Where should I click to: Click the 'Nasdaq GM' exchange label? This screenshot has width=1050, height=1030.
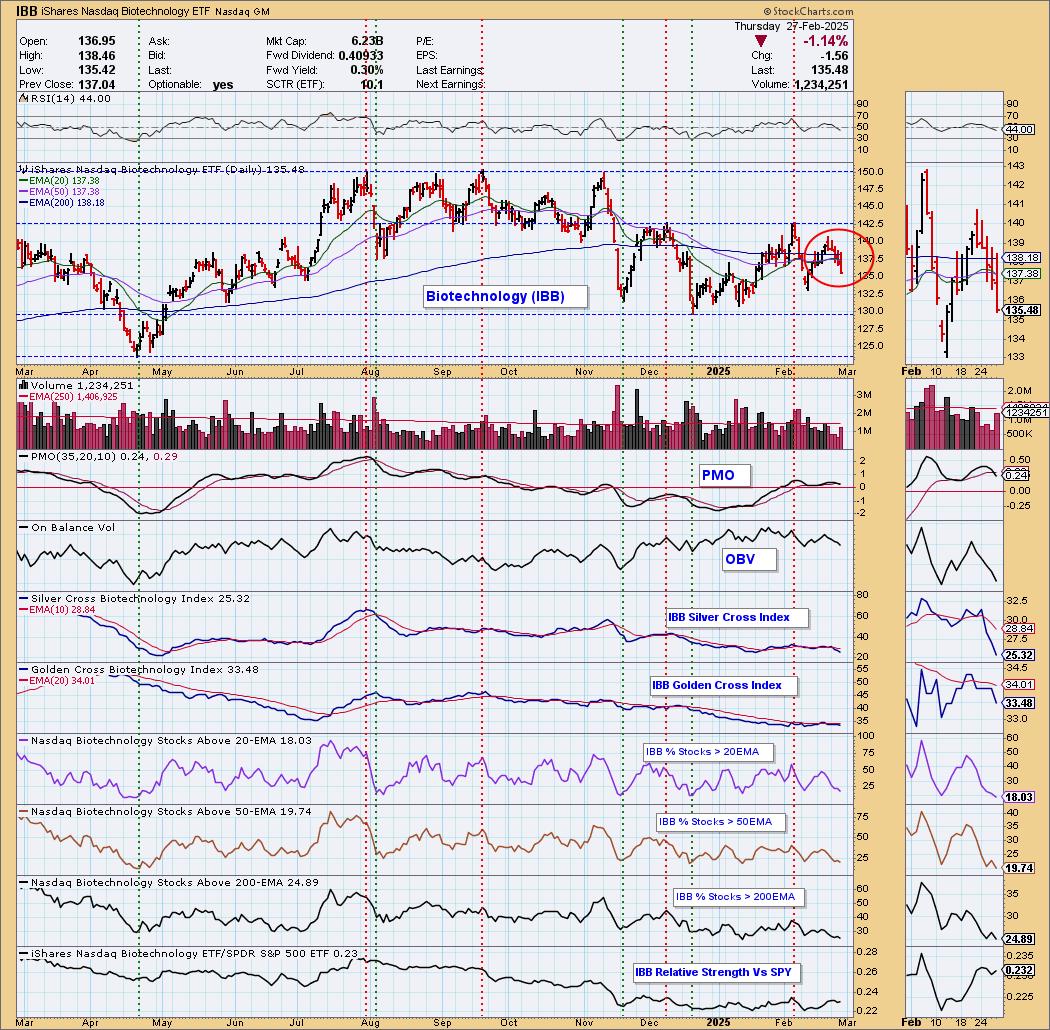(242, 12)
